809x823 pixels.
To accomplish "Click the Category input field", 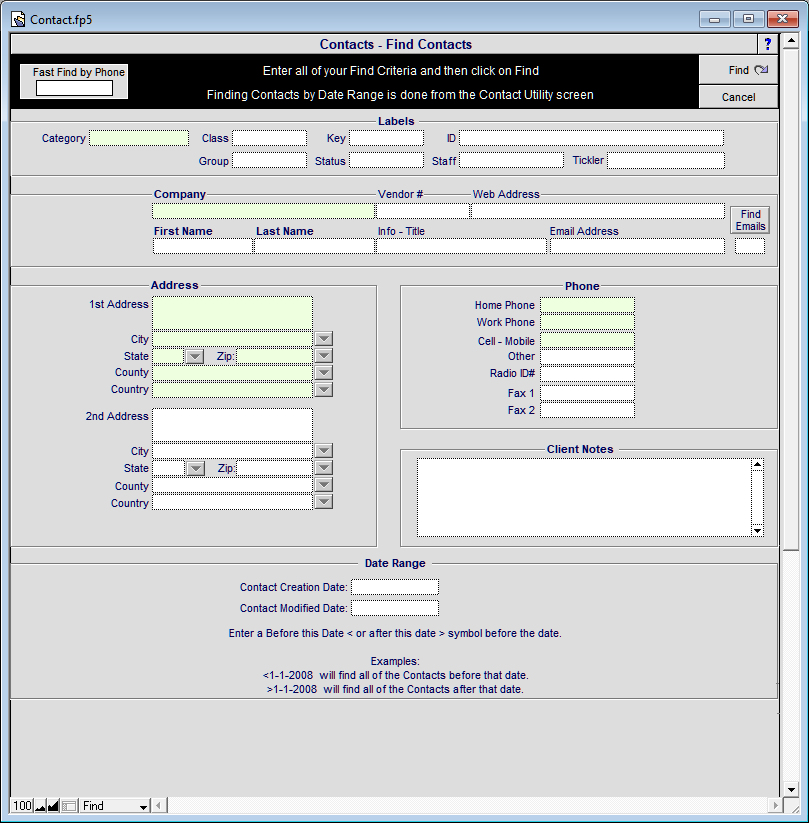I will click(139, 138).
